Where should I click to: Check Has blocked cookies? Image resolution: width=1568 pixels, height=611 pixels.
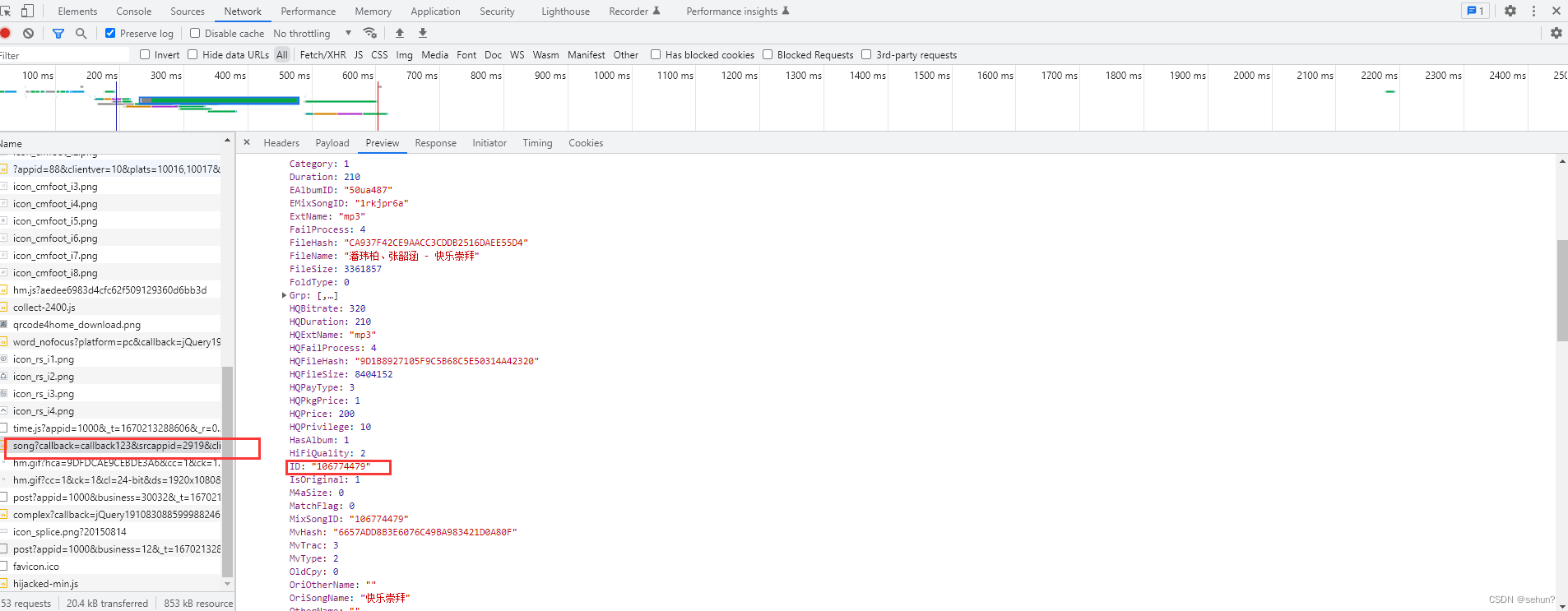pos(656,54)
